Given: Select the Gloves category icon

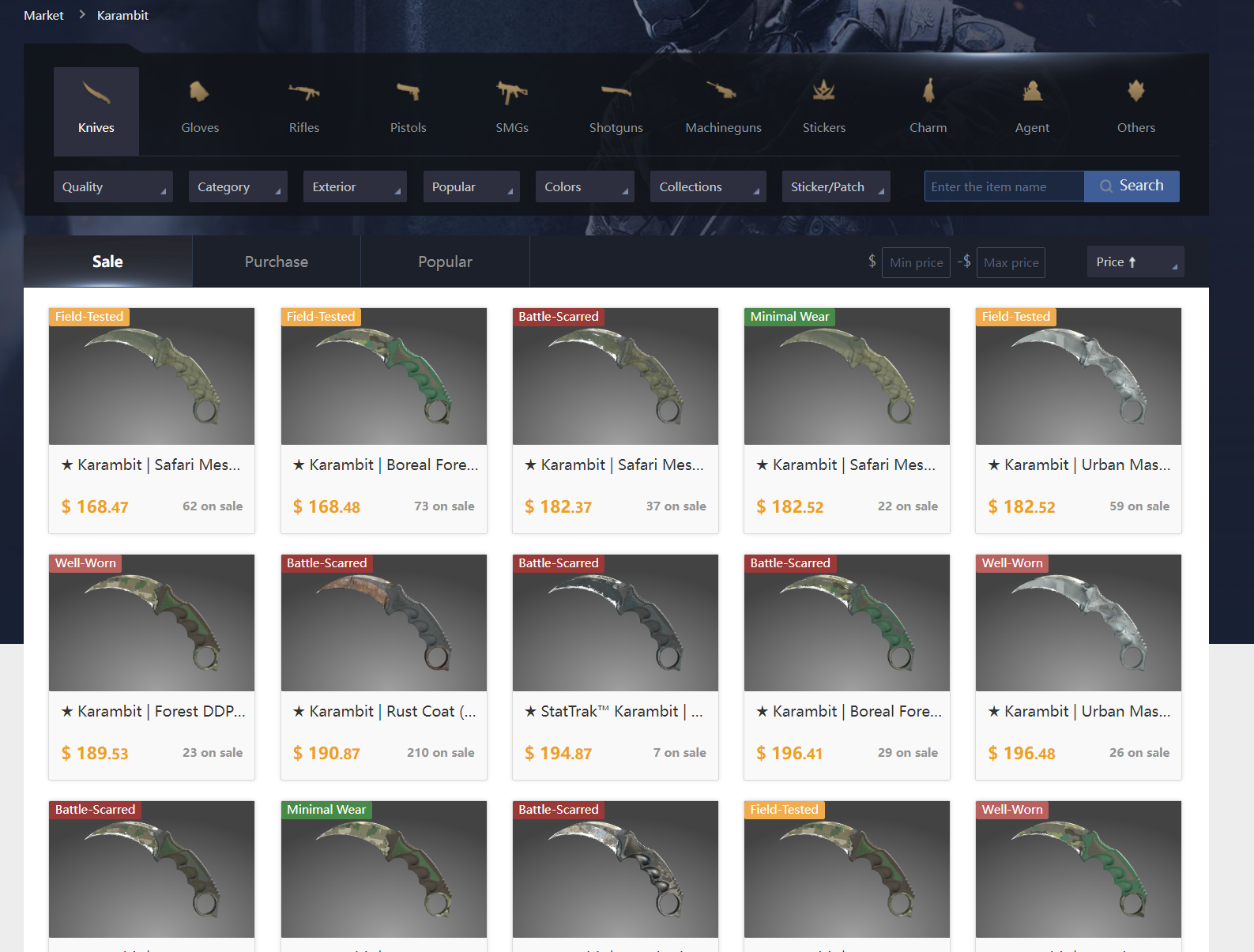Looking at the screenshot, I should [199, 92].
